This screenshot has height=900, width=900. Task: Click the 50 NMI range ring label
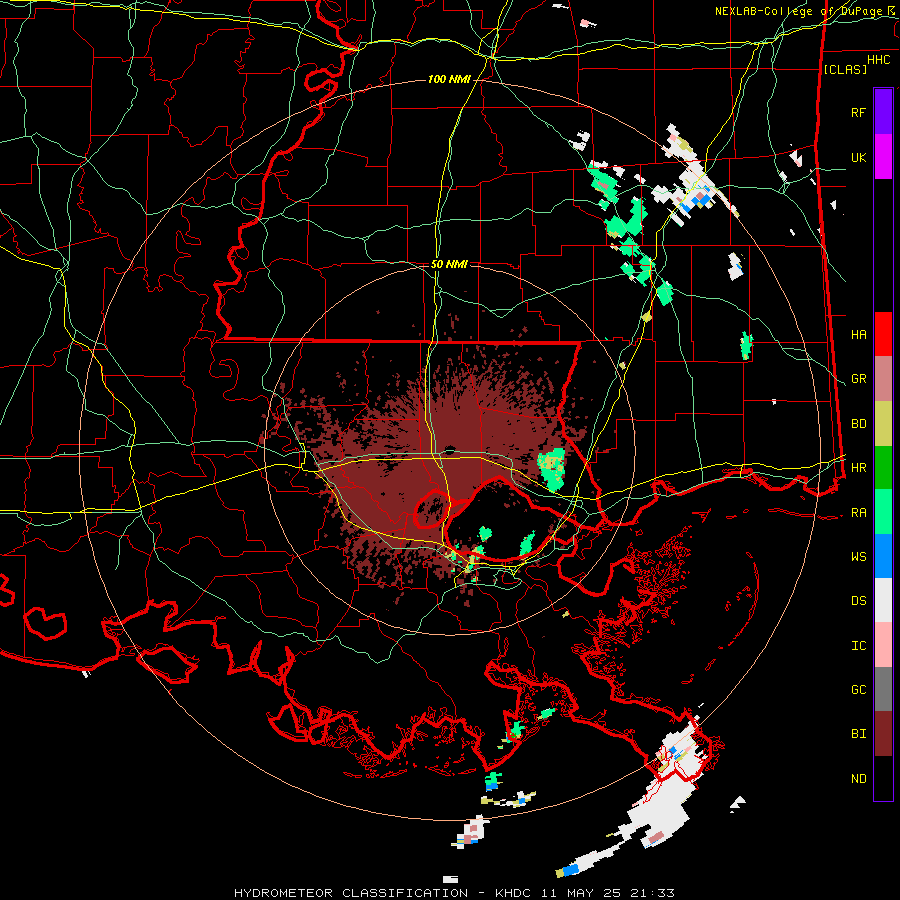[449, 264]
